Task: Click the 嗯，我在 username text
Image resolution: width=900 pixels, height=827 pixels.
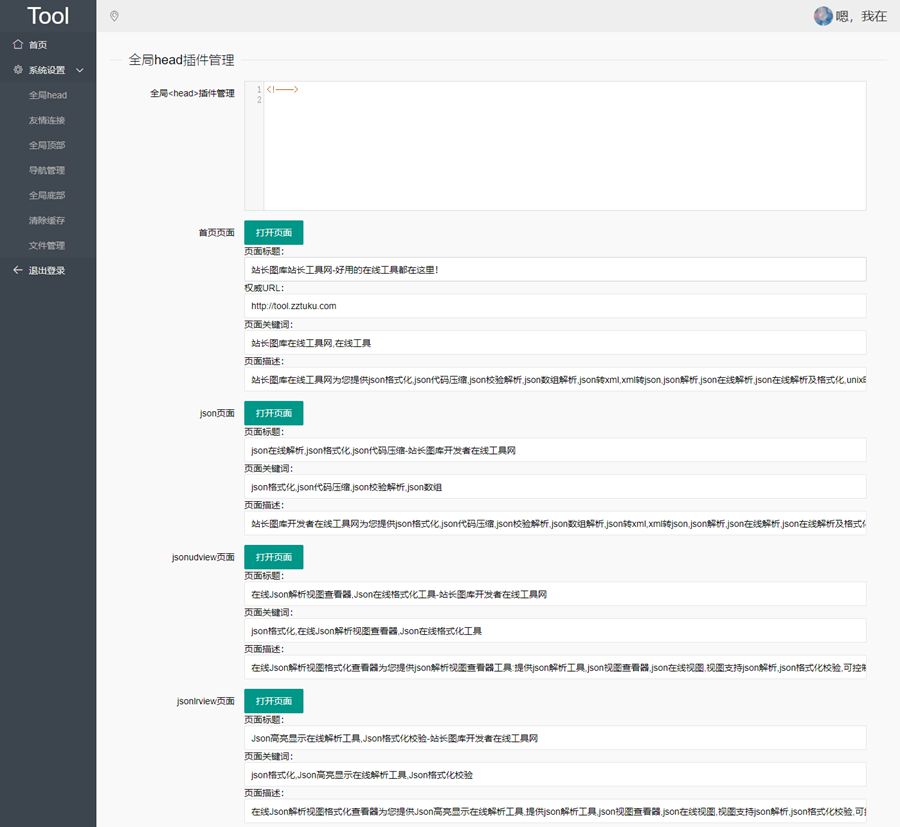Action: (x=861, y=16)
